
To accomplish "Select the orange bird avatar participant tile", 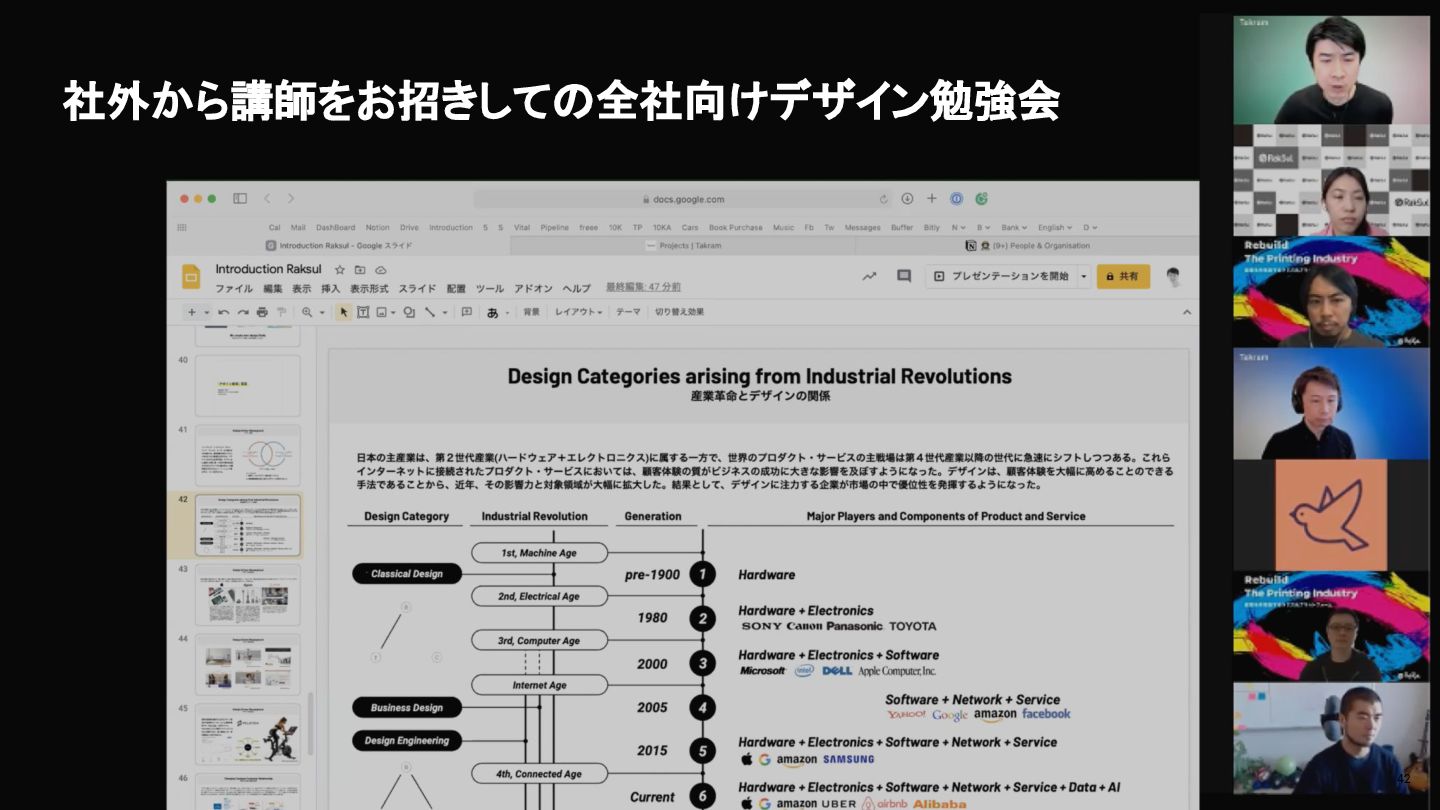I will [x=1330, y=514].
